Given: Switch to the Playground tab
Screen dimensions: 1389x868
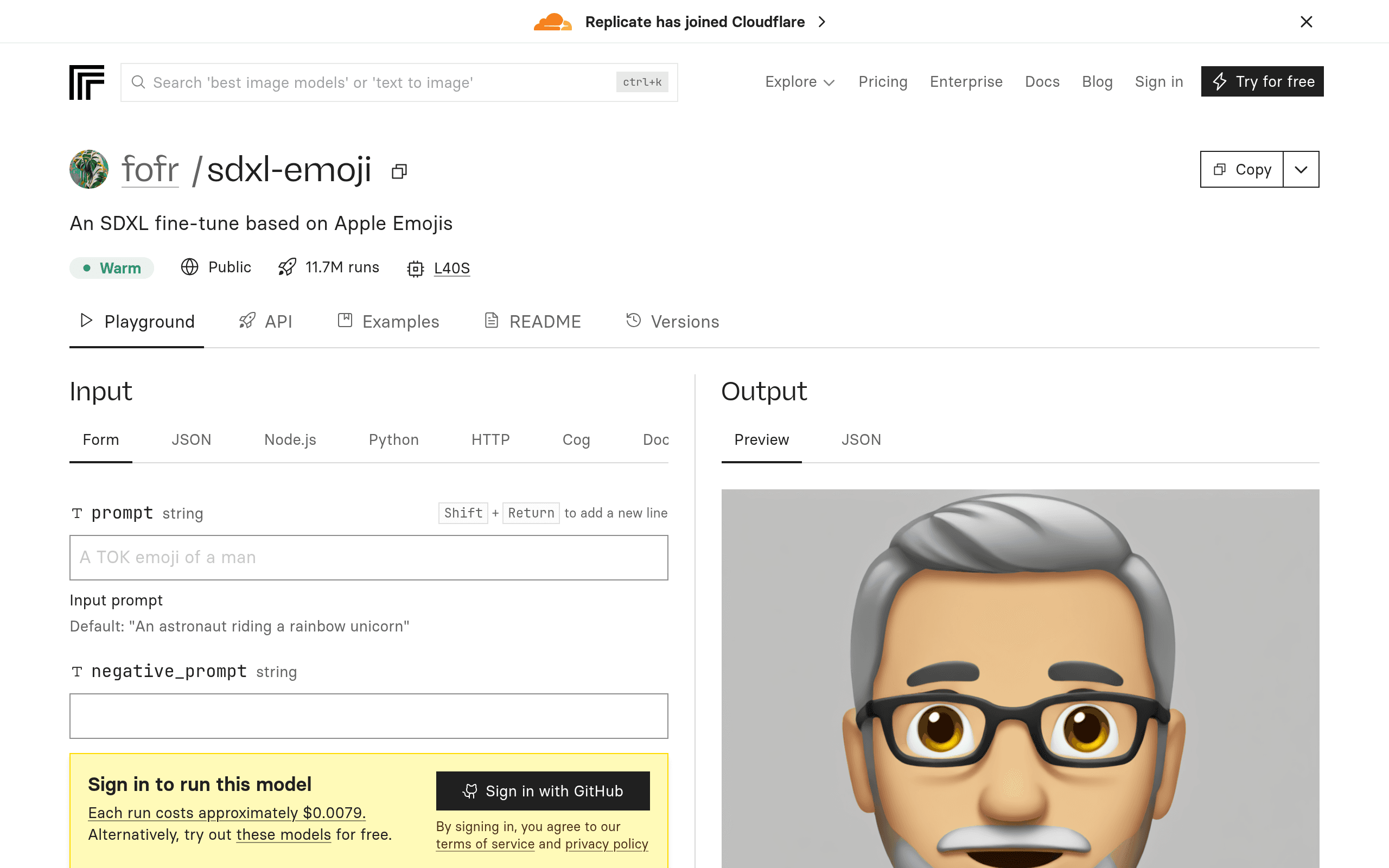Looking at the screenshot, I should [137, 322].
